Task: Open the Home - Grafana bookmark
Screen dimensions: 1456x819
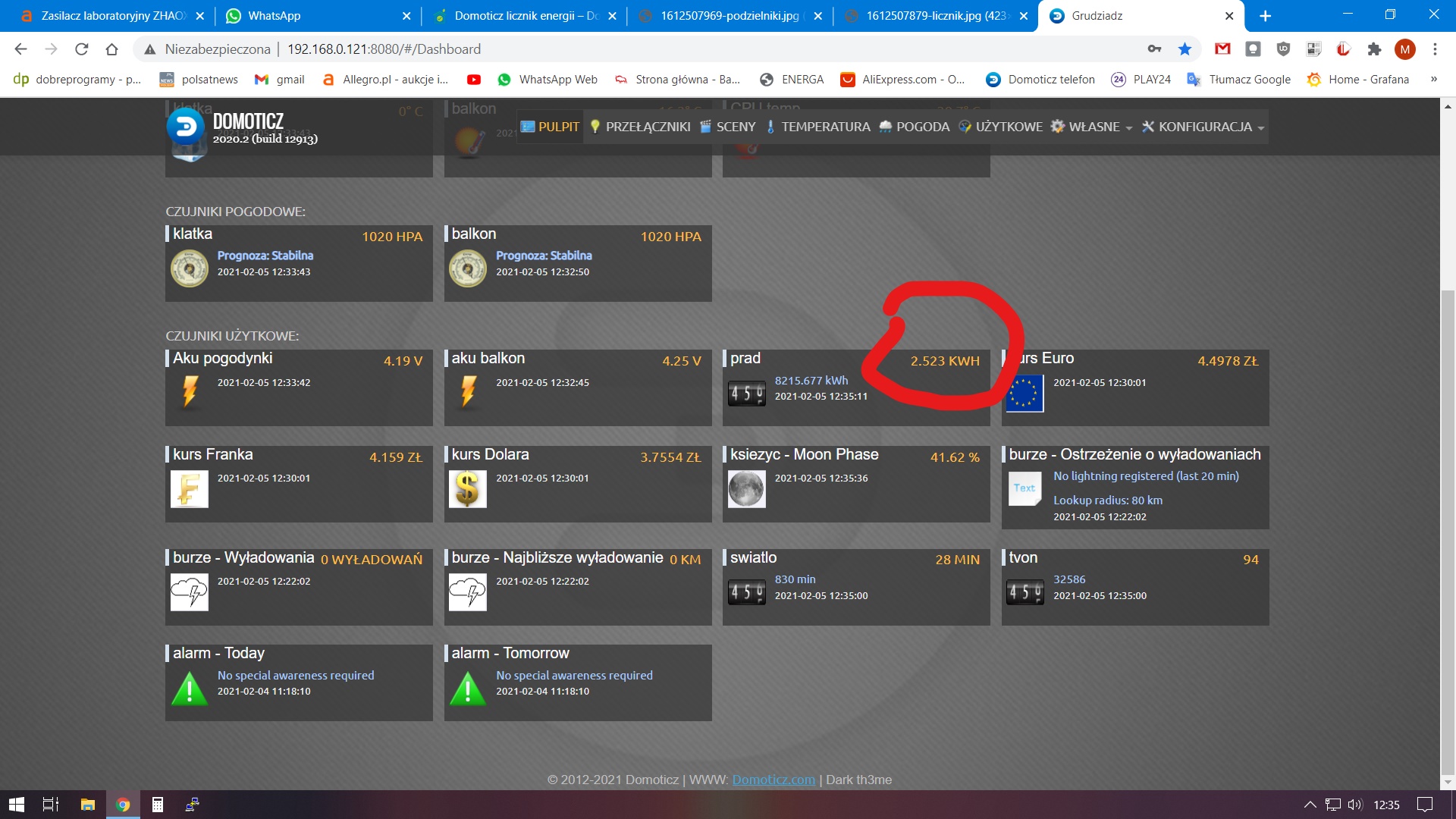Action: pos(1358,80)
